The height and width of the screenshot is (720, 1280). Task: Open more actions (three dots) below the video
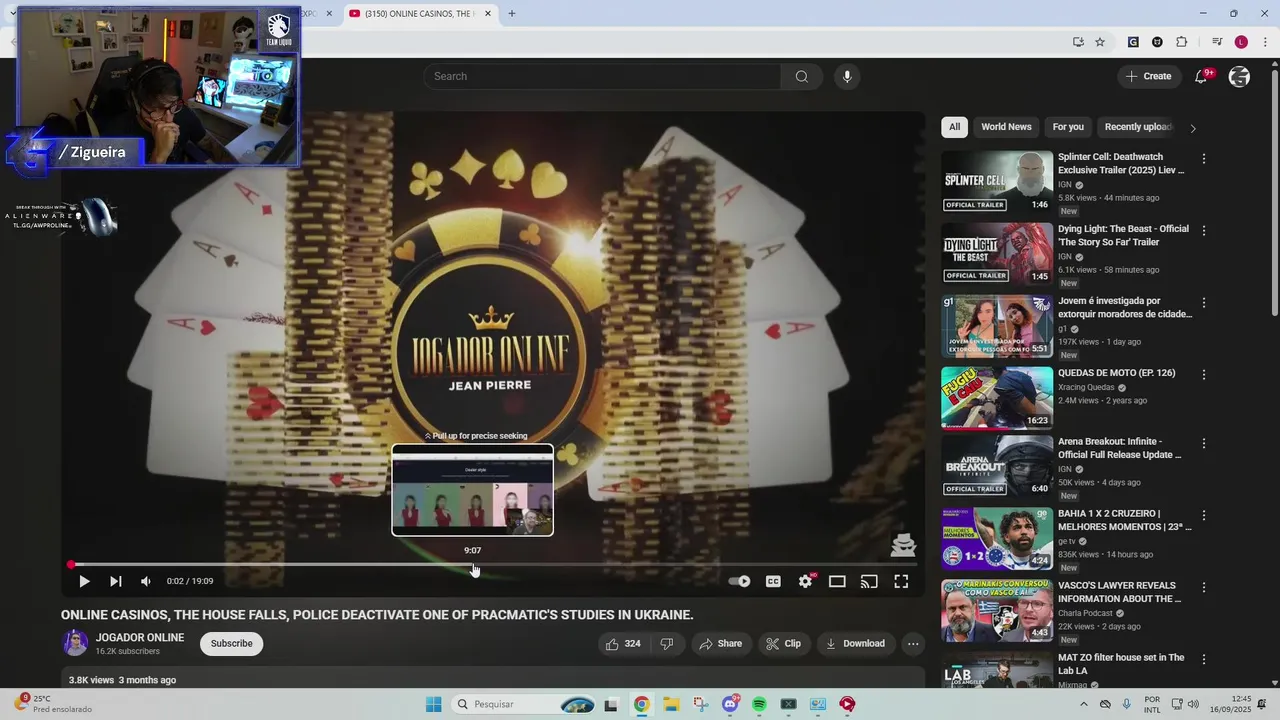pyautogui.click(x=913, y=644)
